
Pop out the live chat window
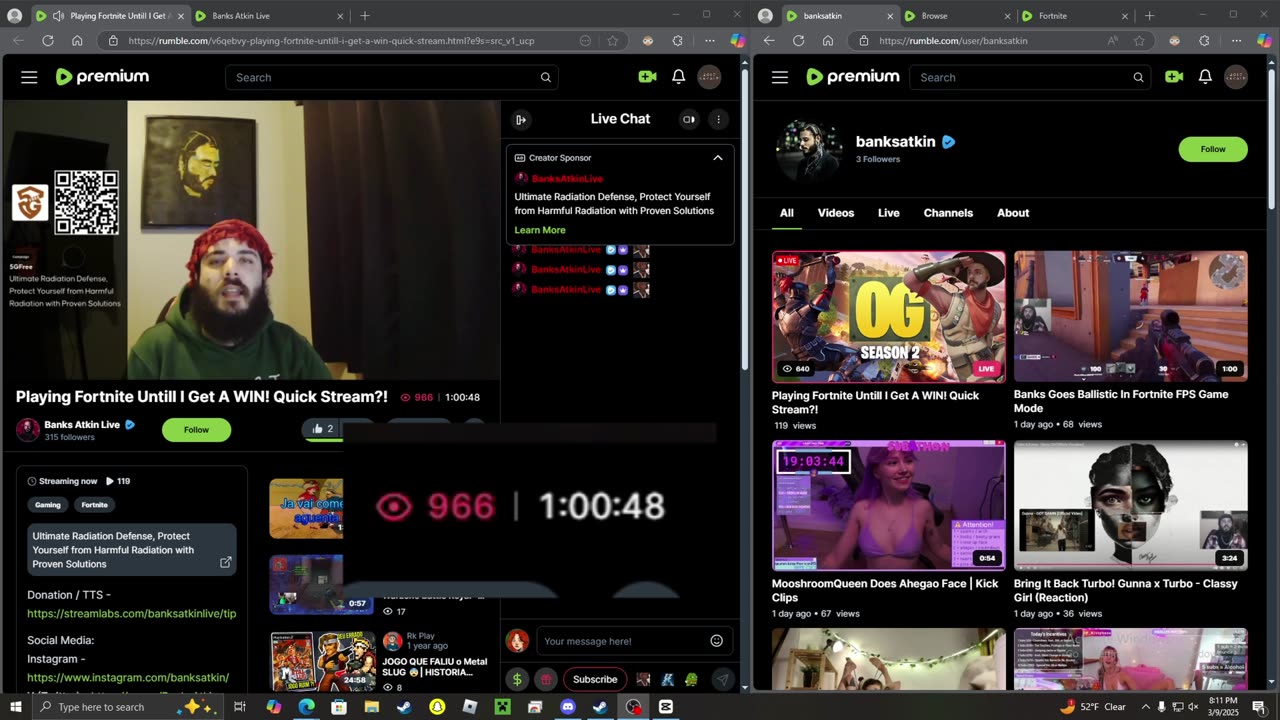[x=689, y=119]
